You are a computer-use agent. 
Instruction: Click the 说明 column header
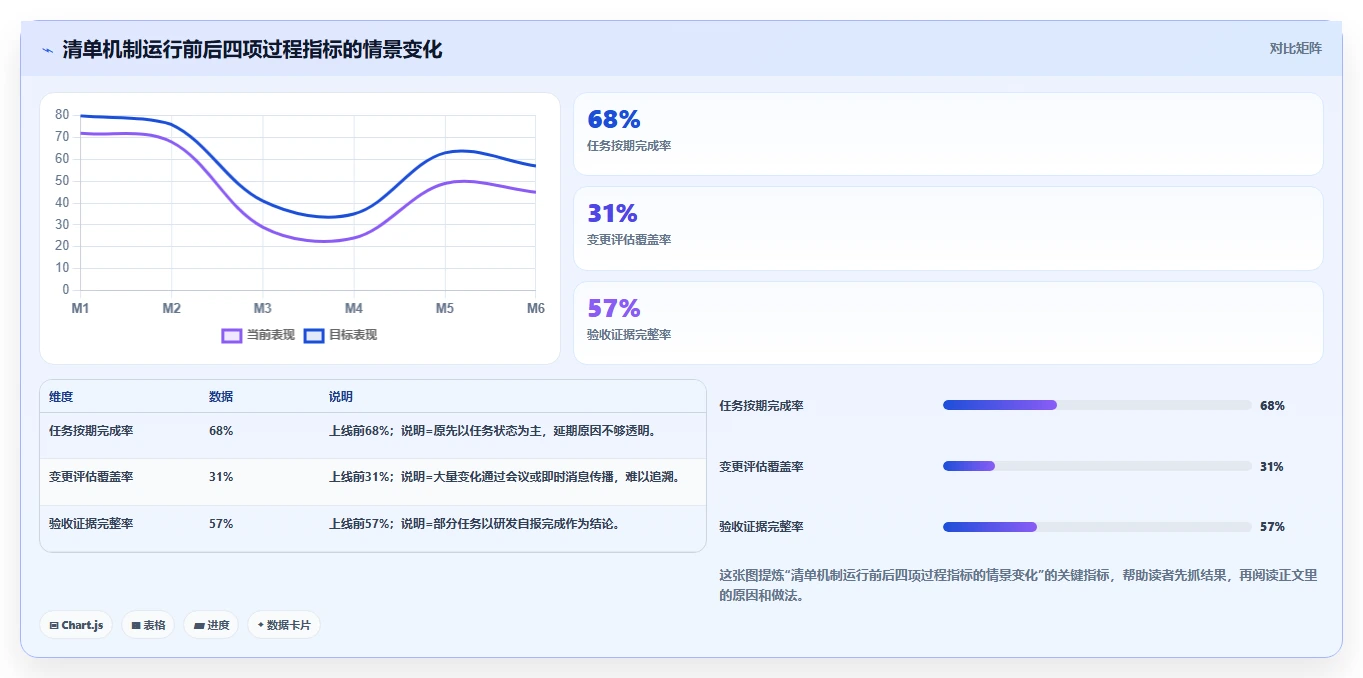coord(341,397)
